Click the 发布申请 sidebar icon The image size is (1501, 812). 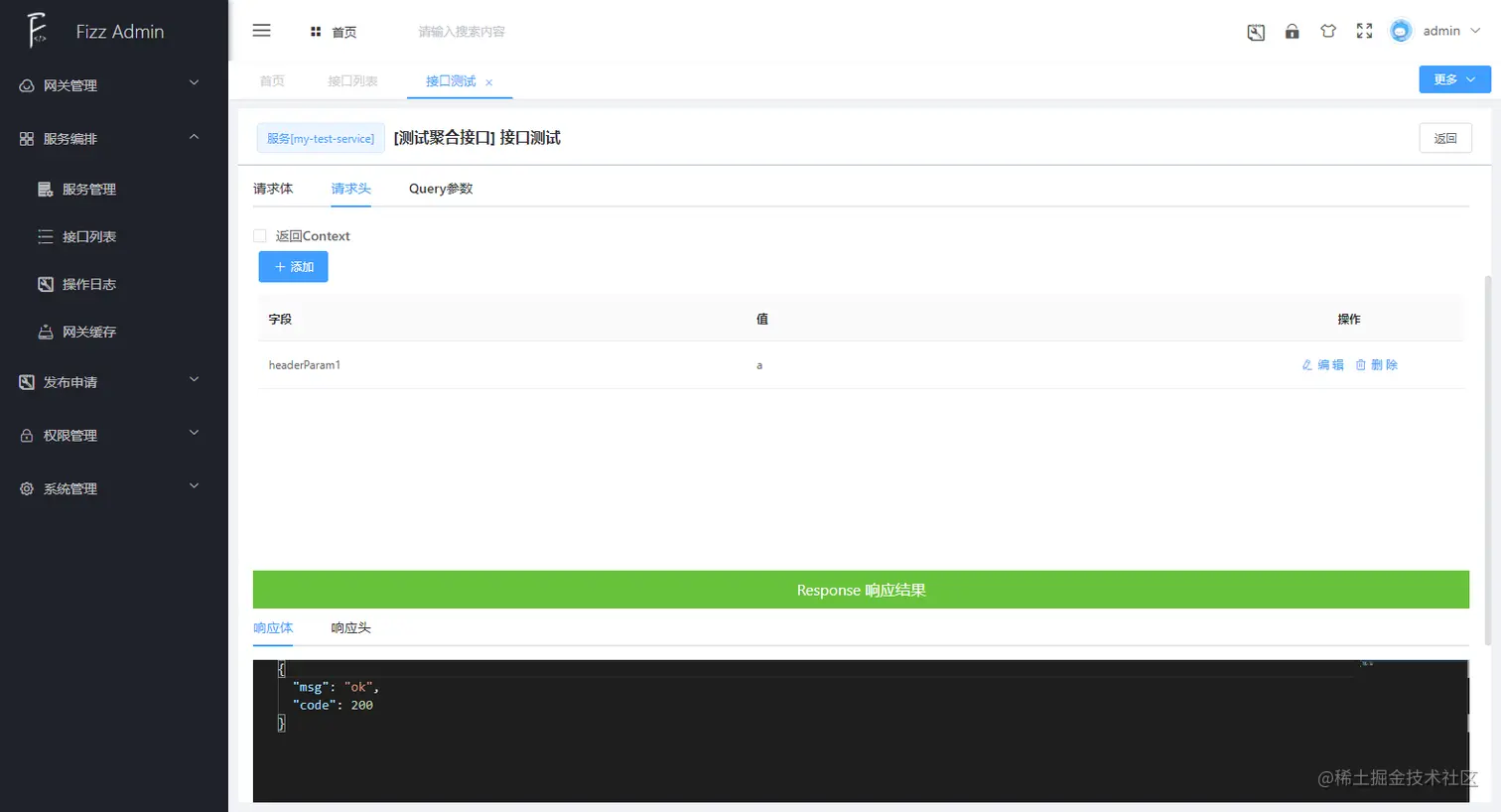click(27, 382)
